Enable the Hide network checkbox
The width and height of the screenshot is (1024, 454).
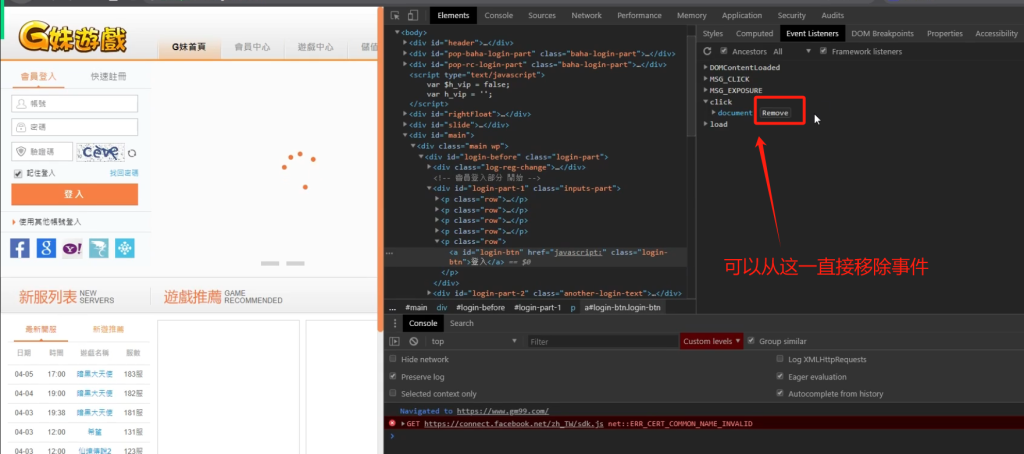pyautogui.click(x=392, y=359)
